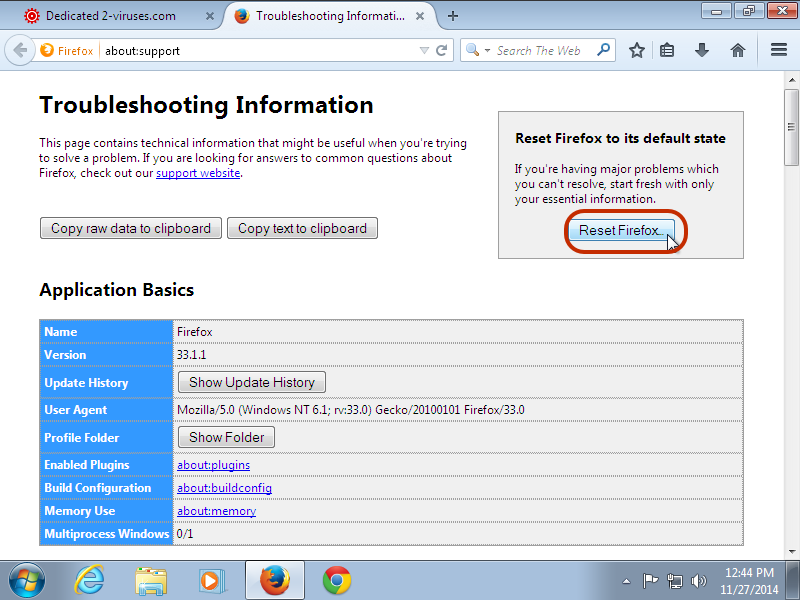800x600 pixels.
Task: Click Copy text to clipboard button
Action: (x=302, y=228)
